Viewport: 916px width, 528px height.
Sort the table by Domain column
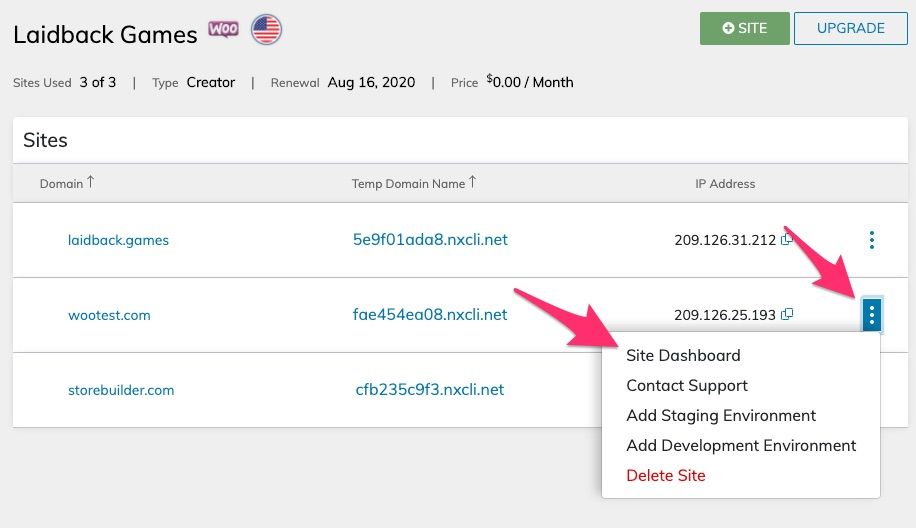67,183
